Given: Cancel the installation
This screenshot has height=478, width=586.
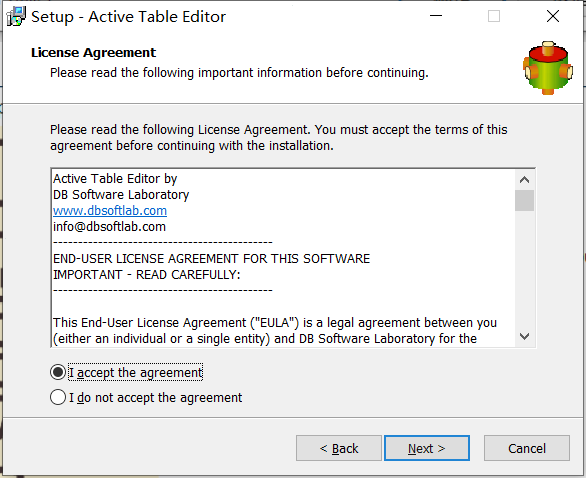Looking at the screenshot, I should click(x=527, y=448).
